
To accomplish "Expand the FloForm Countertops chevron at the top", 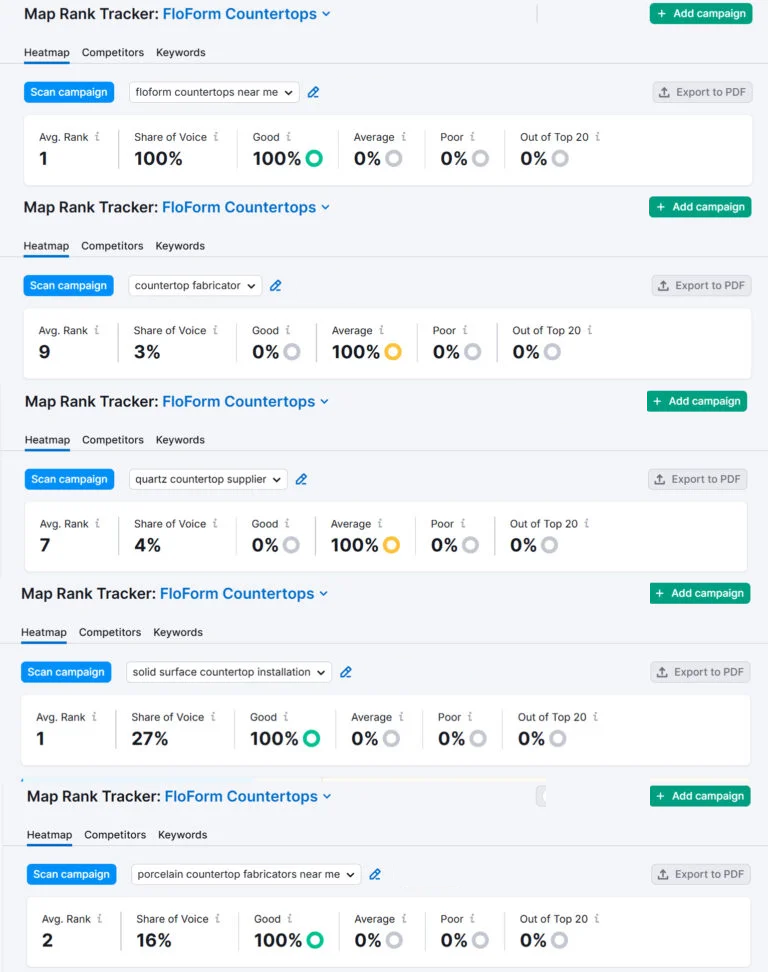I will coord(326,14).
